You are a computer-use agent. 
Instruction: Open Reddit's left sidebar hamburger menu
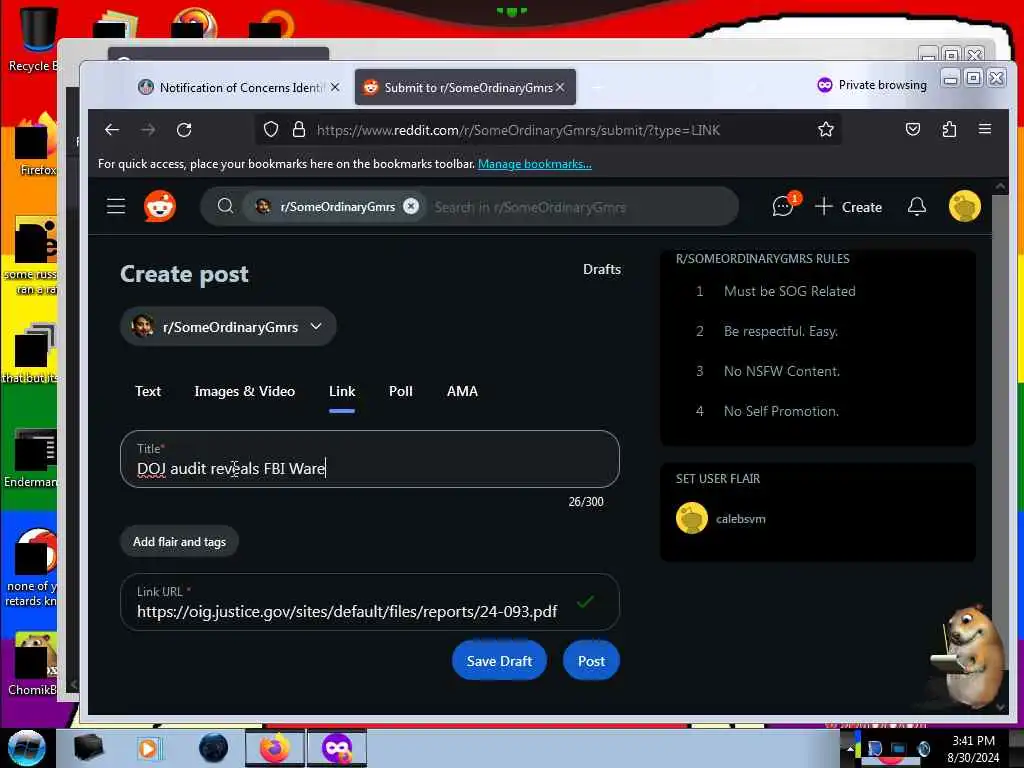point(116,206)
